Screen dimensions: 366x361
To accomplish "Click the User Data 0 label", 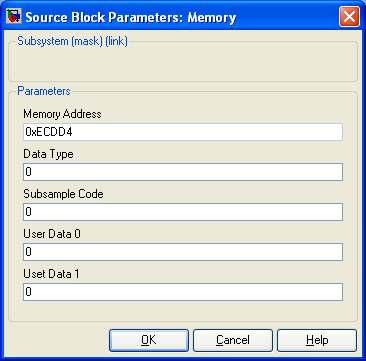I will click(52, 234).
